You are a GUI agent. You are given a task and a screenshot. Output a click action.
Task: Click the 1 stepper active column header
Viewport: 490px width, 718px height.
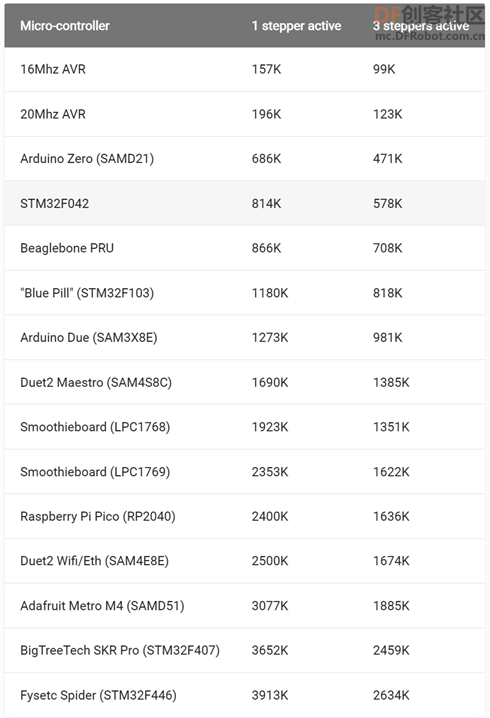tap(296, 26)
